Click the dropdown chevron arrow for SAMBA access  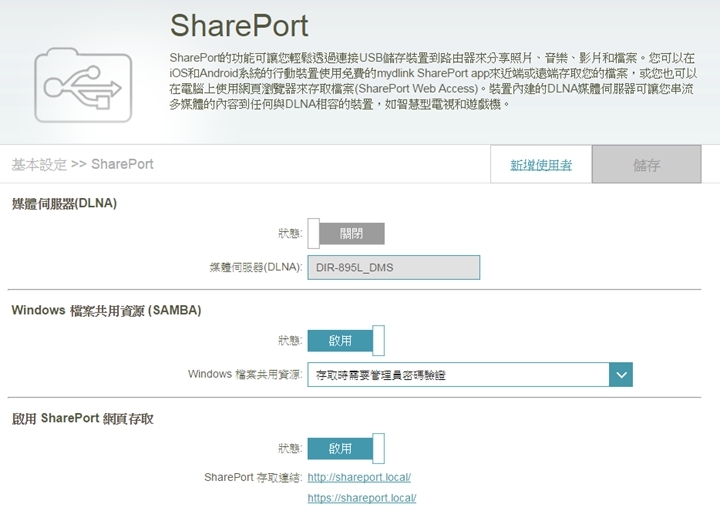(x=621, y=375)
